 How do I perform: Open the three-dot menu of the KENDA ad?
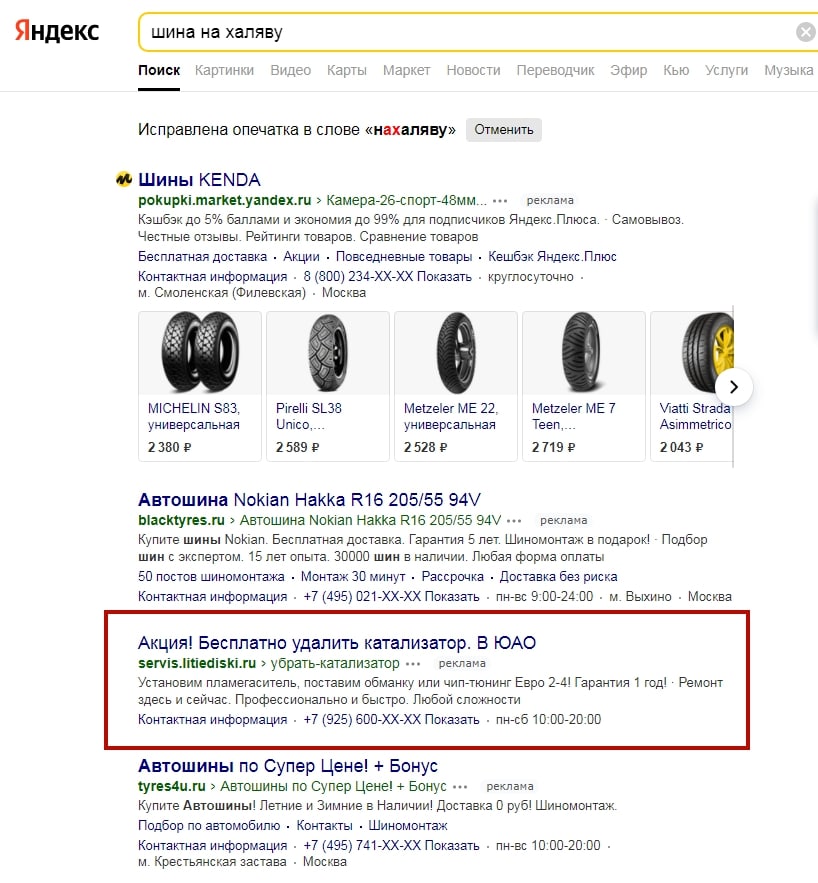coord(500,200)
